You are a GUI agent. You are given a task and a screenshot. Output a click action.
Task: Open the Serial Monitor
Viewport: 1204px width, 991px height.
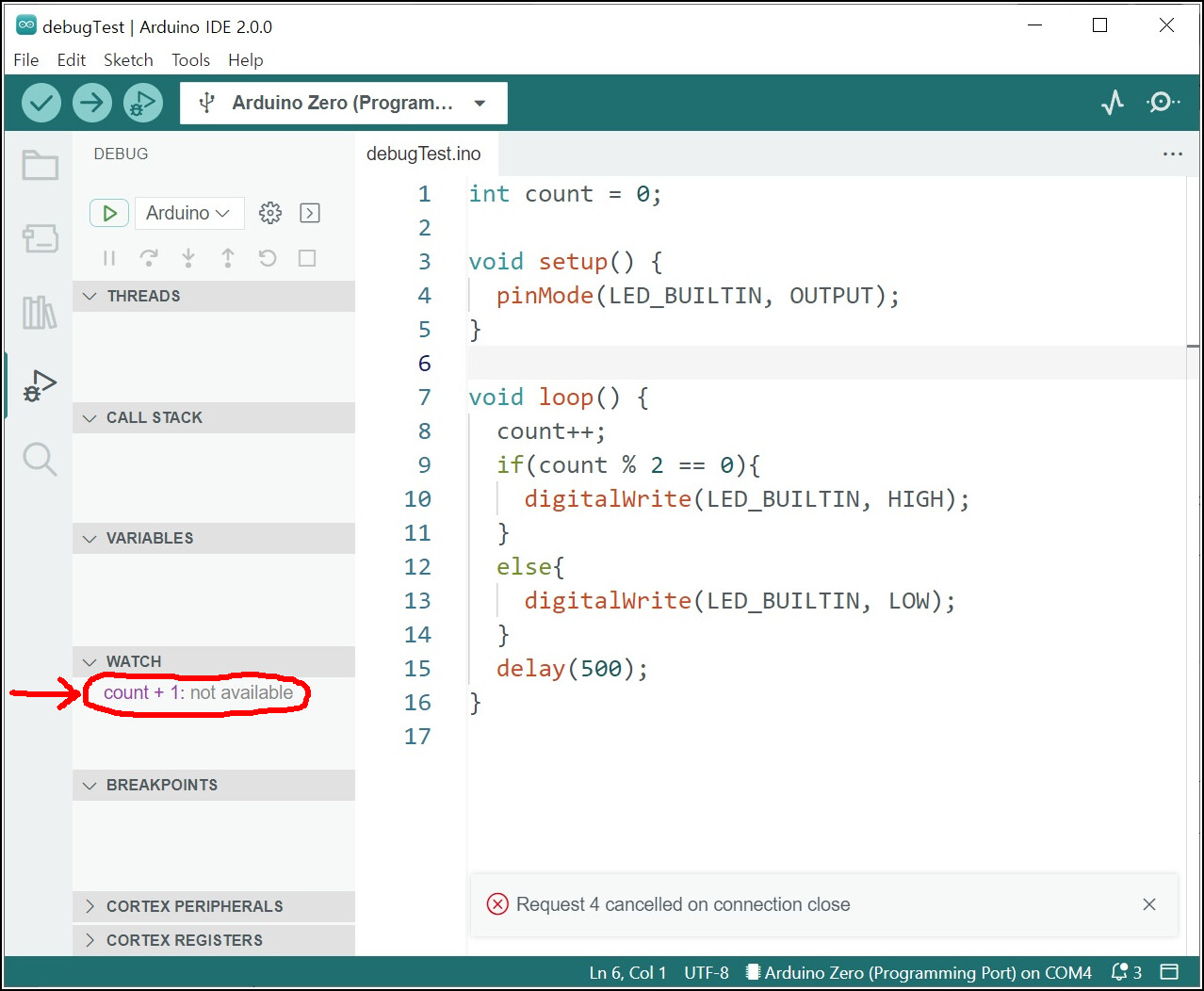pos(1163,103)
